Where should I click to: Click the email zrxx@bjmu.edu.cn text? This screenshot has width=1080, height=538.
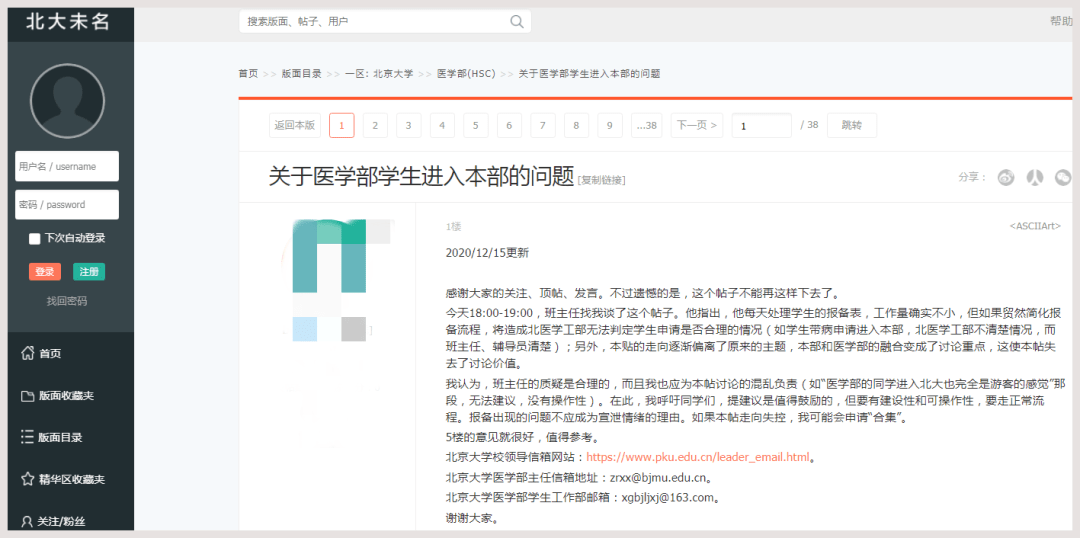pos(658,477)
